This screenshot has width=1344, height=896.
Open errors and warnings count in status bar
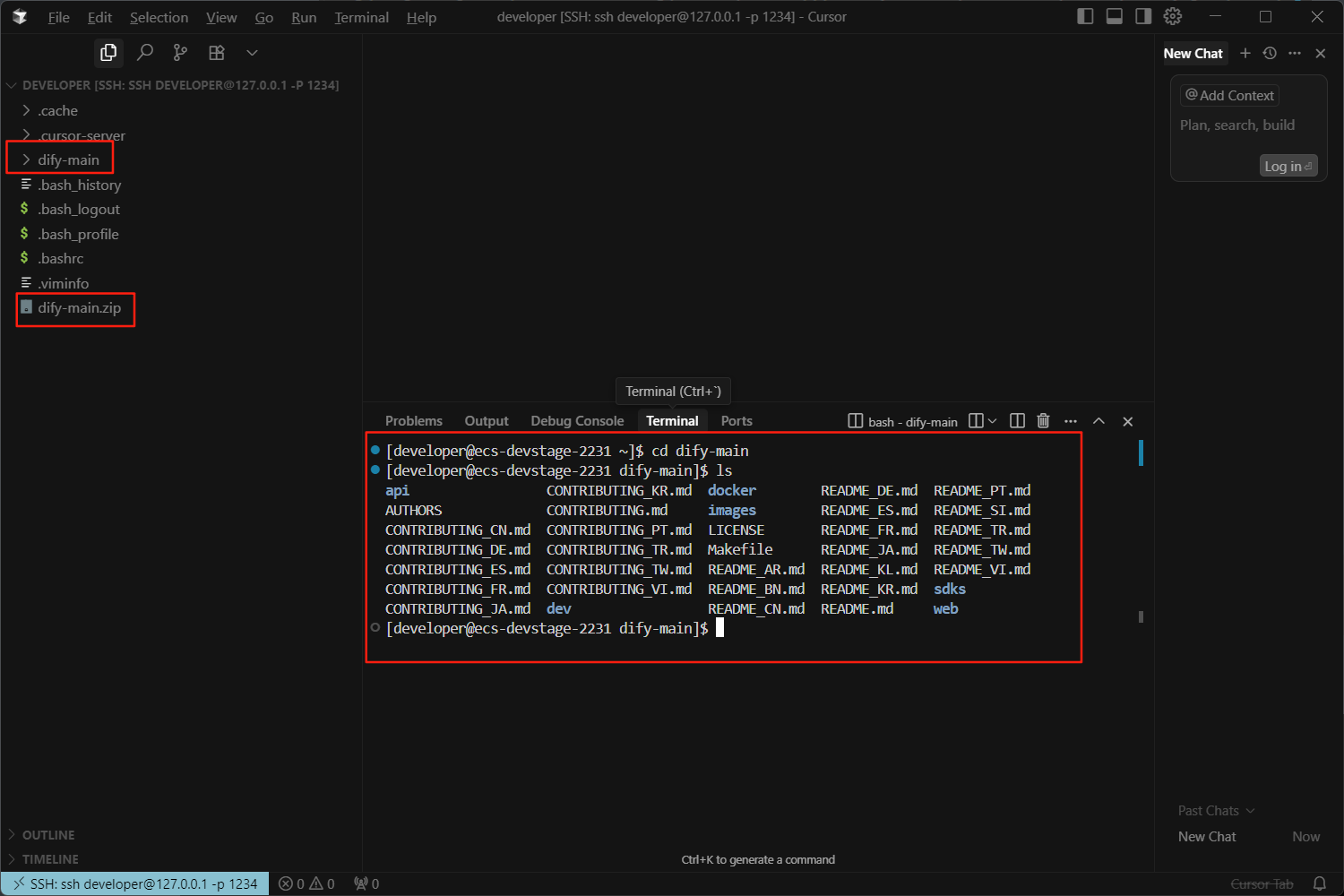click(306, 884)
